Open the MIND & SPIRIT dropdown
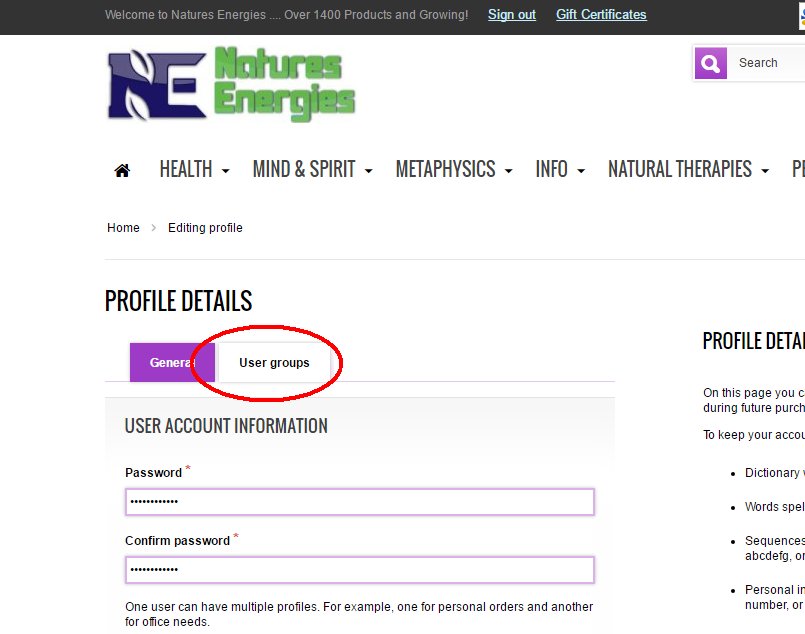 tap(312, 170)
